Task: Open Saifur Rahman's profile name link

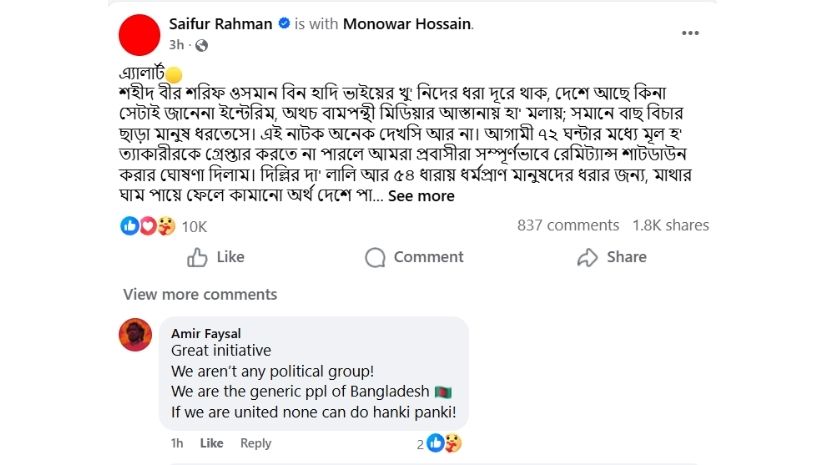Action: click(220, 24)
